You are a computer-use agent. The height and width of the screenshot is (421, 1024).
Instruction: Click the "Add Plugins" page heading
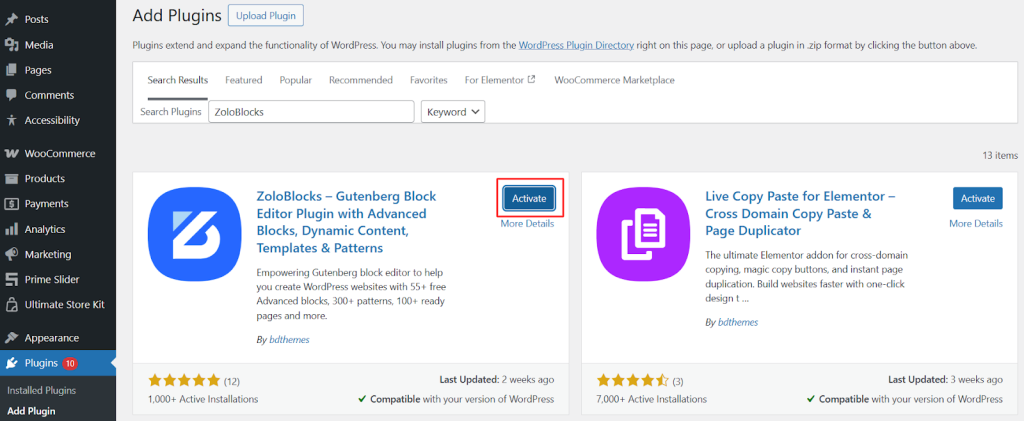[x=177, y=16]
